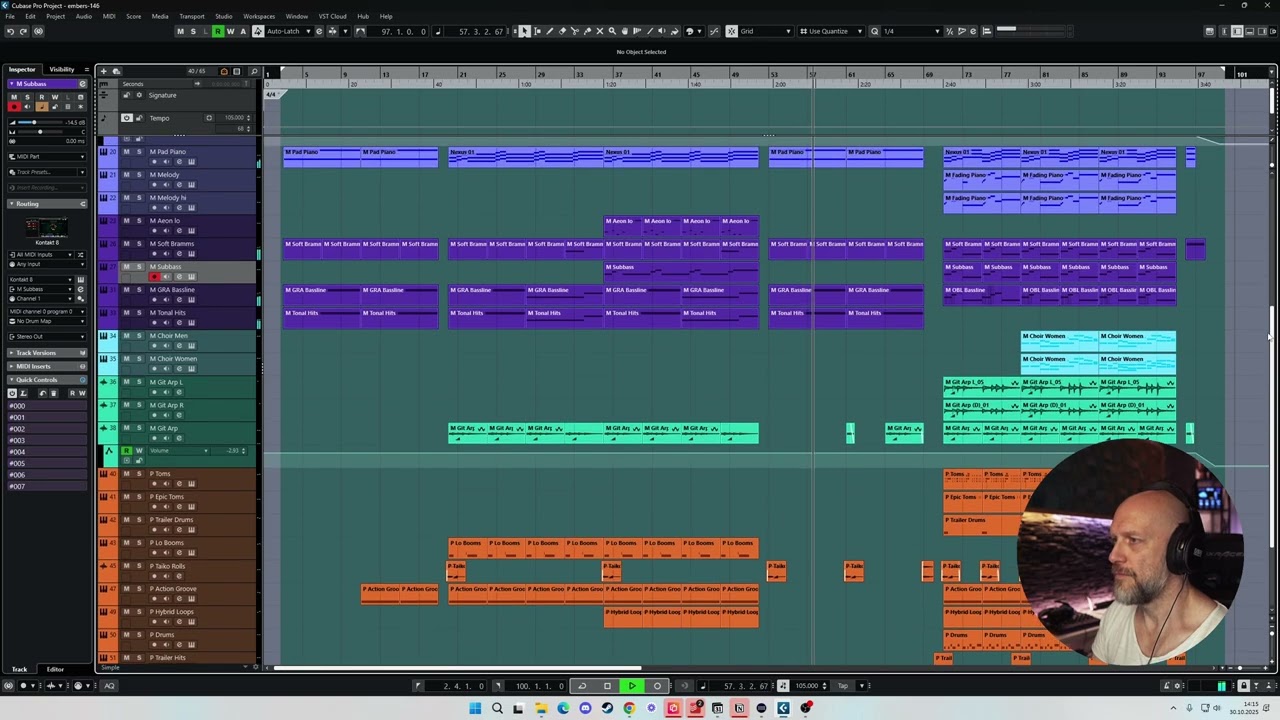Screen dimensions: 1280x720
Task: Open the Channel 1 dropdown in Inspector
Action: click(x=42, y=299)
